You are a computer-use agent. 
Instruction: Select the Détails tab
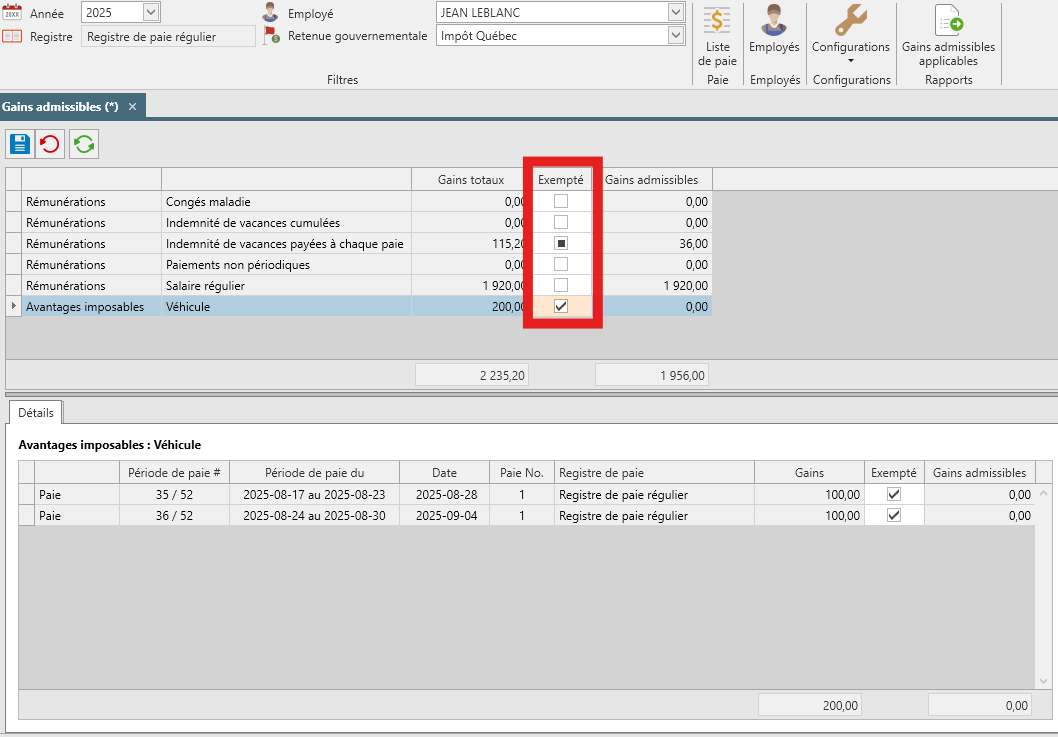36,412
